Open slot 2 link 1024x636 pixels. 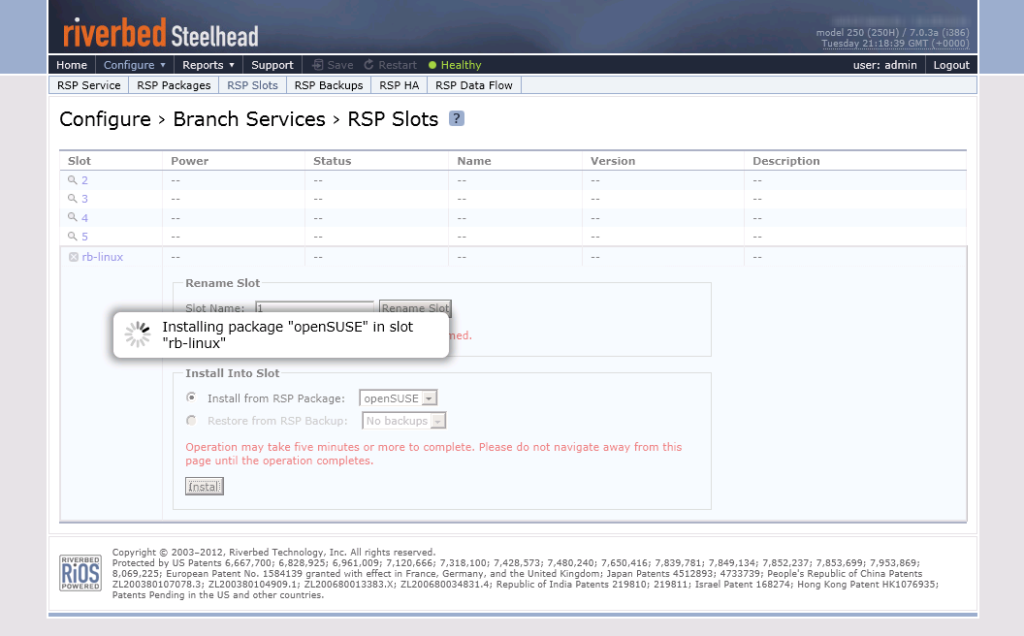click(85, 180)
